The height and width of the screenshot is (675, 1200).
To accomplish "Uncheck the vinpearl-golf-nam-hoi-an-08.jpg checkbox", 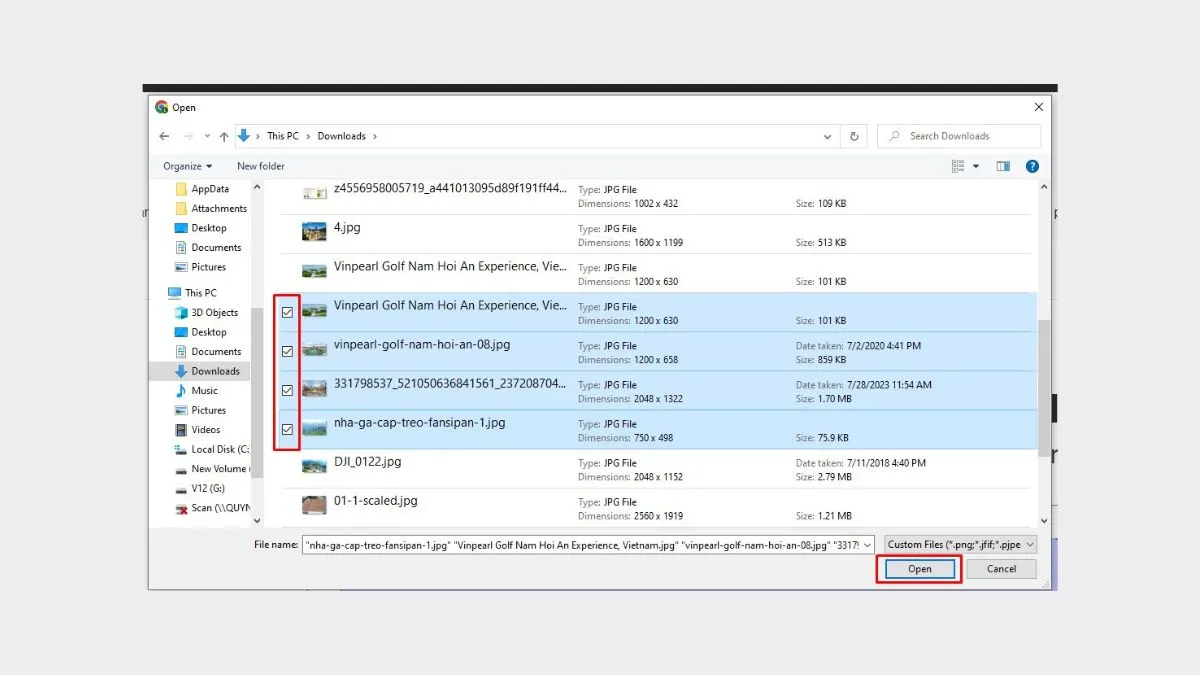I will pyautogui.click(x=288, y=351).
